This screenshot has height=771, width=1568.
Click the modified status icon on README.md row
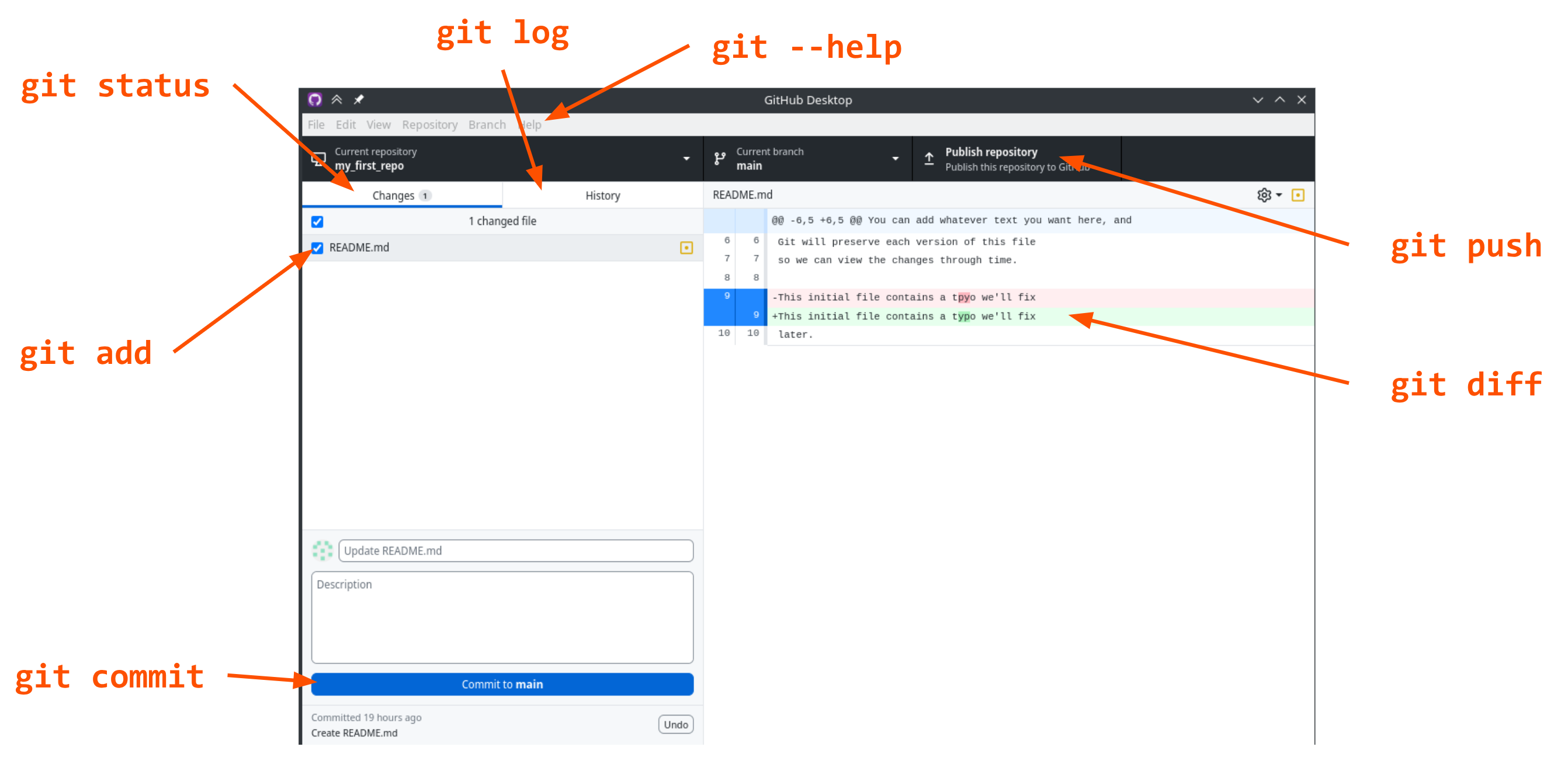(x=686, y=248)
